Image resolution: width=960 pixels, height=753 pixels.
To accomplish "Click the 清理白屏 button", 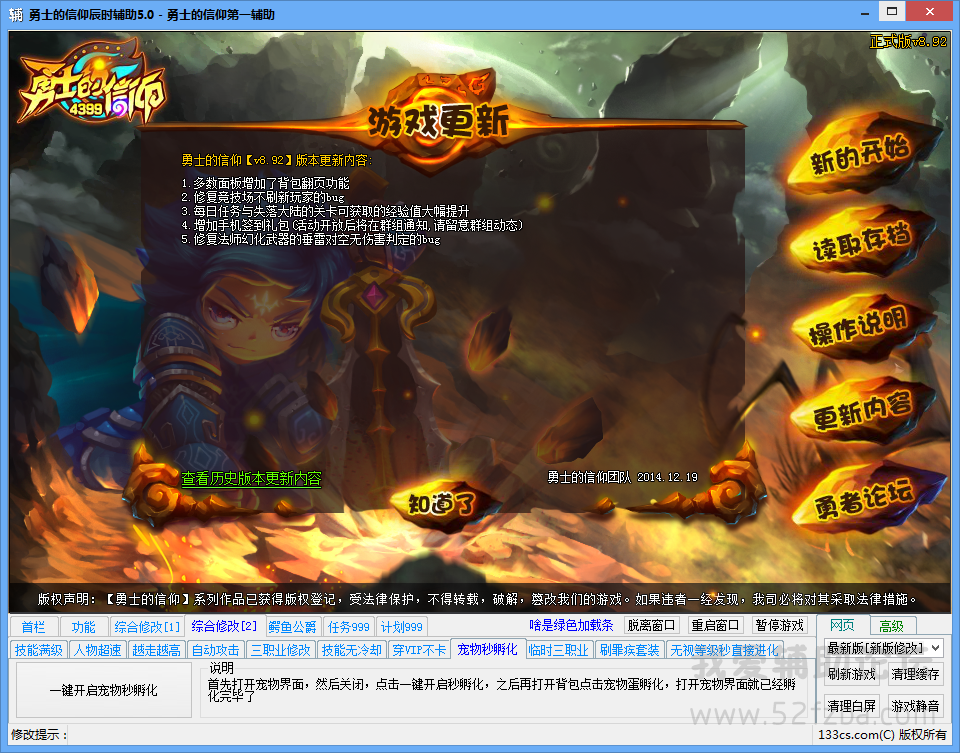I will (851, 706).
